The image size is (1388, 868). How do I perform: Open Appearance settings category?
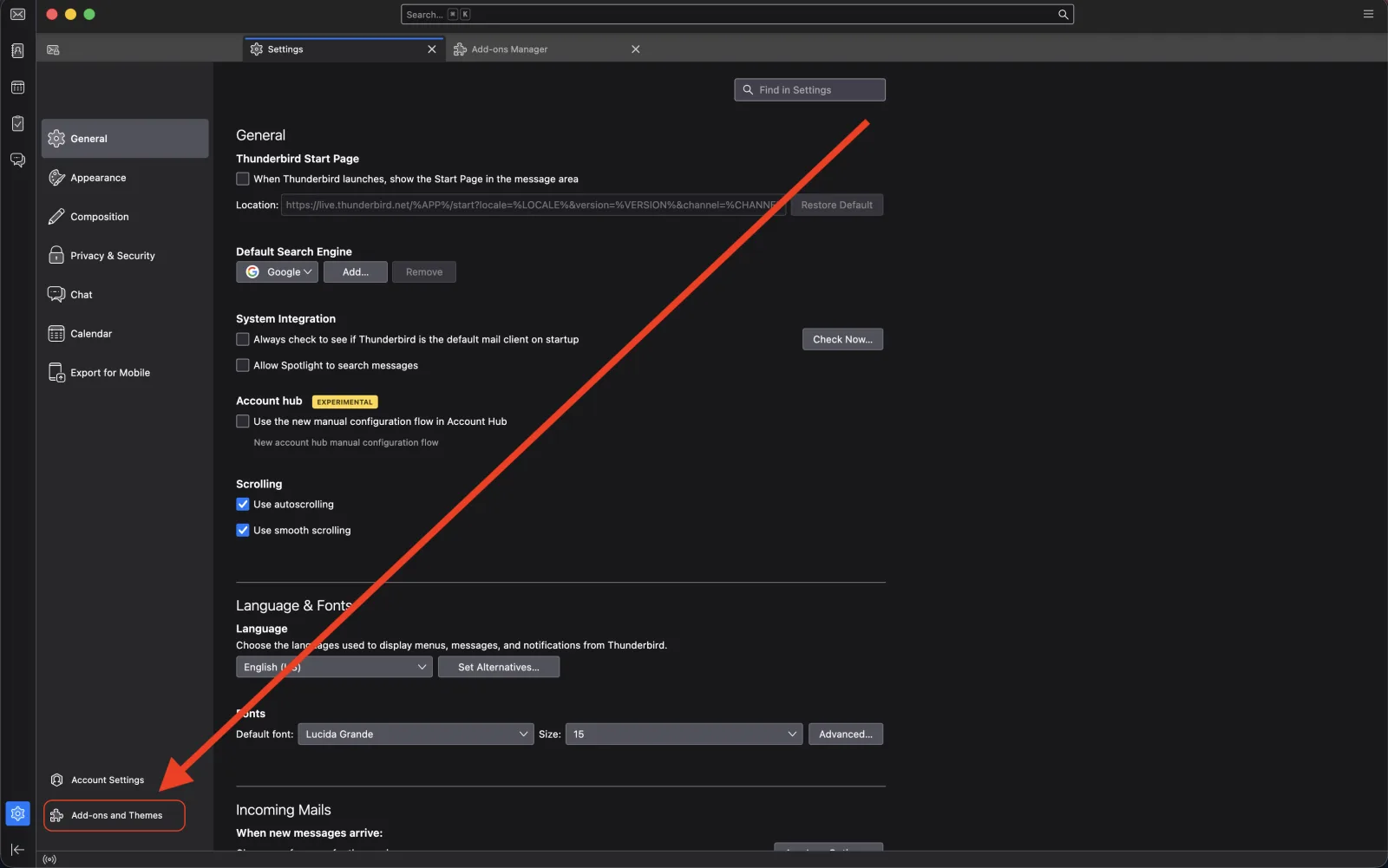pos(125,178)
